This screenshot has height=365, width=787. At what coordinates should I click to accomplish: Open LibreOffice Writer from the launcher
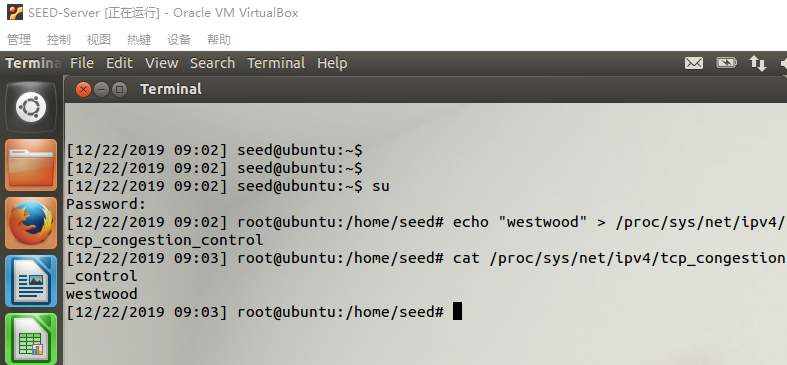point(31,281)
